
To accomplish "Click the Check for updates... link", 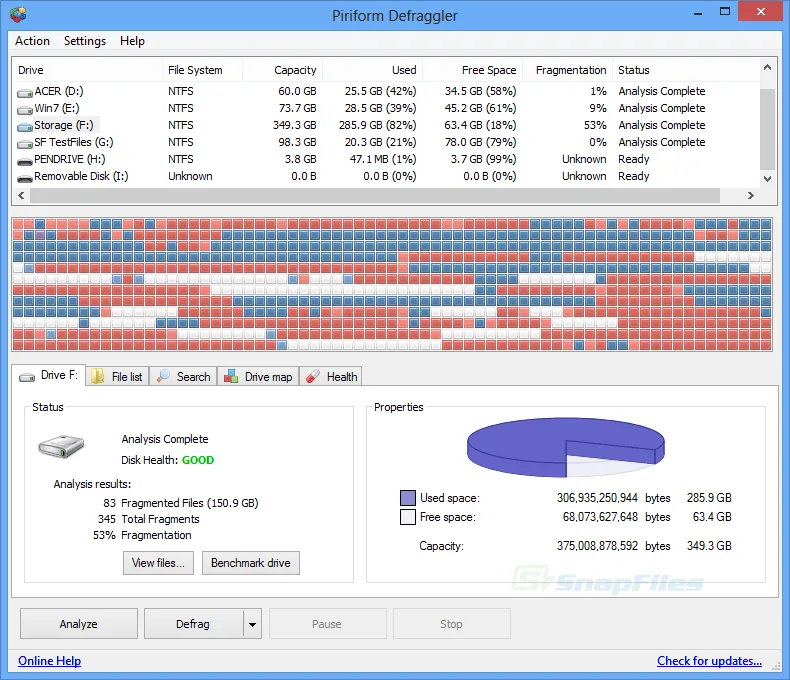I will point(709,660).
